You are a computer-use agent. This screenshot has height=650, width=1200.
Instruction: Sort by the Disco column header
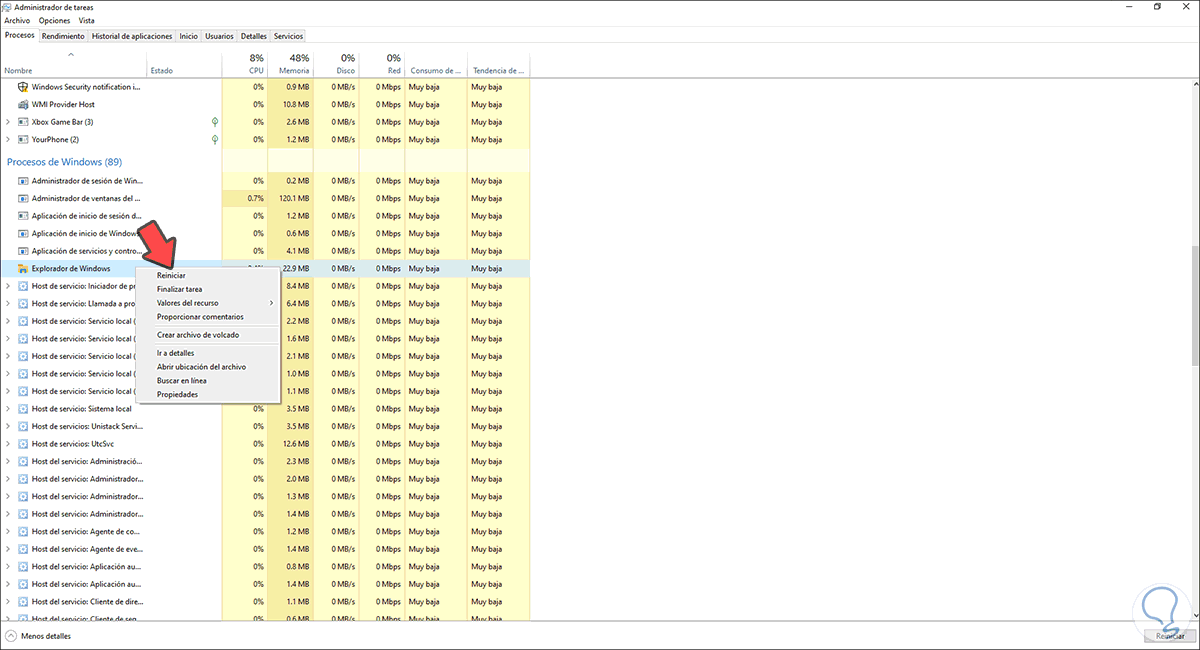tap(336, 64)
